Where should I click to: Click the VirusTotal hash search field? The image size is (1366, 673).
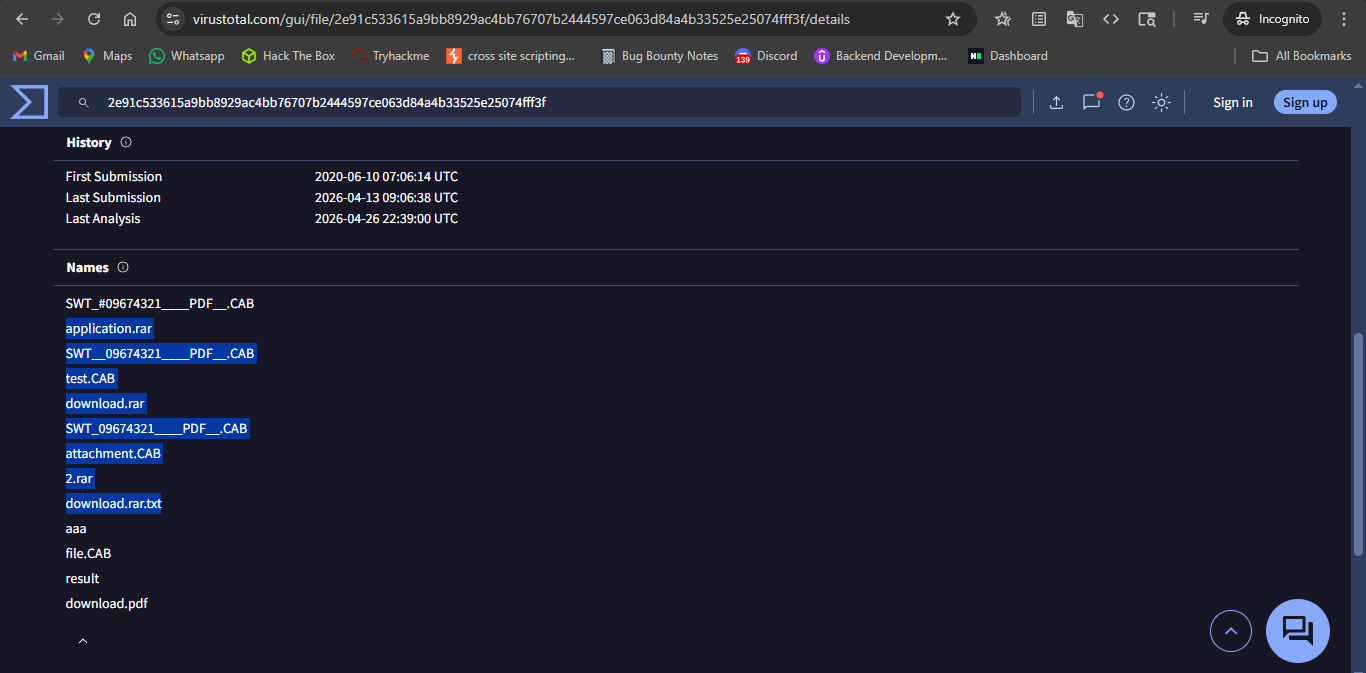[x=540, y=102]
